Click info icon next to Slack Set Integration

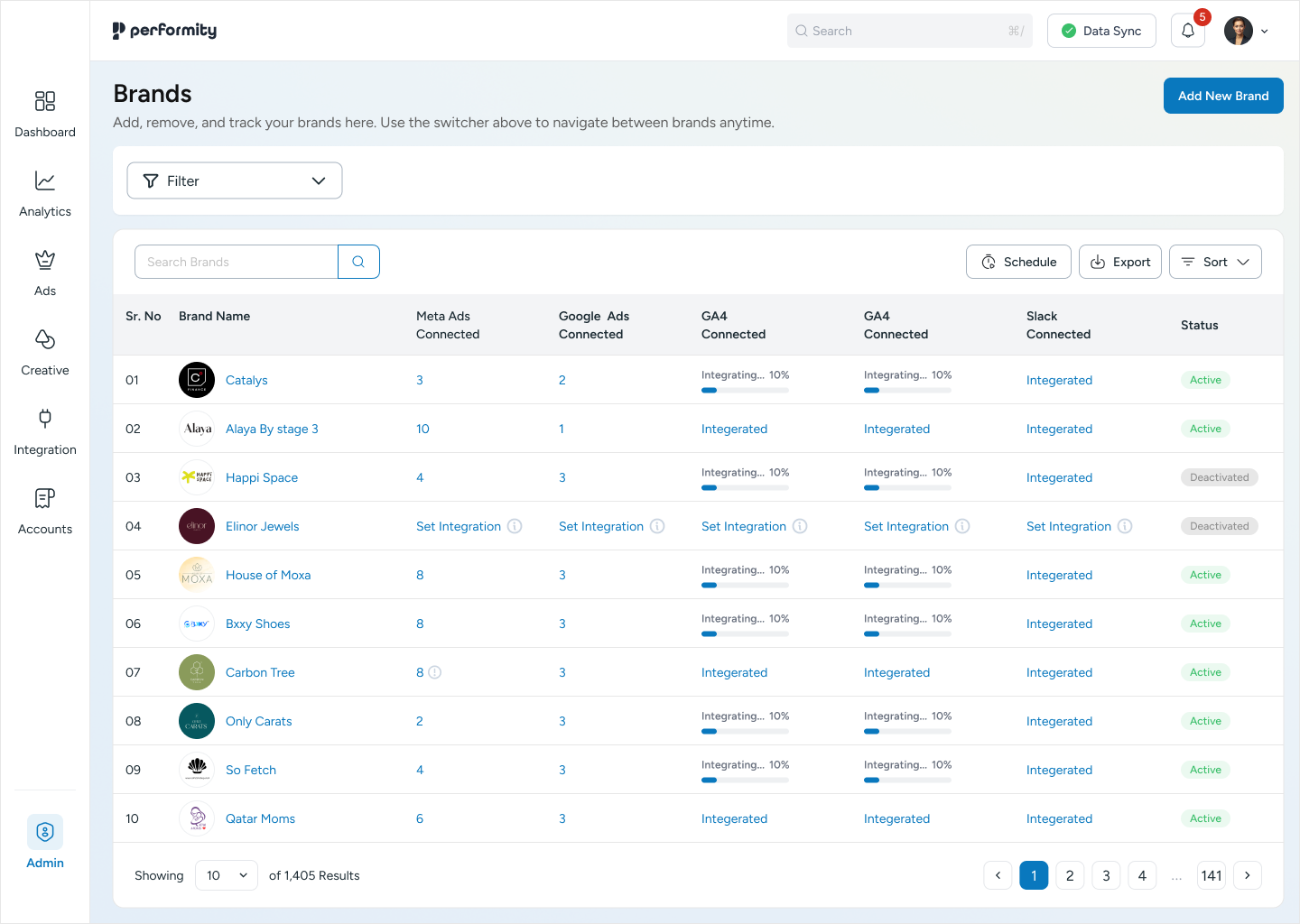pyautogui.click(x=1125, y=526)
